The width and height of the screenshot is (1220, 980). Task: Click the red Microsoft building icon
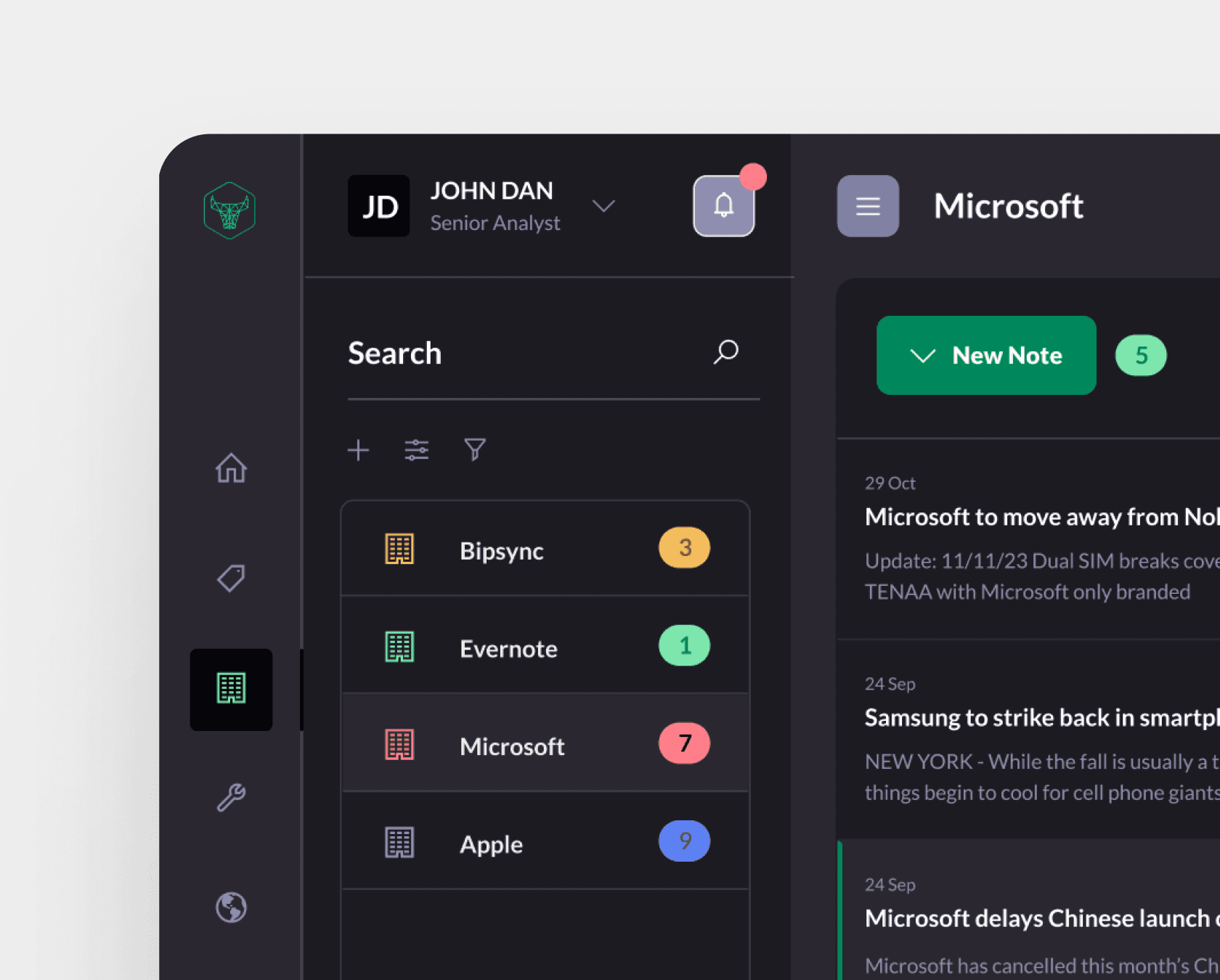pyautogui.click(x=399, y=745)
